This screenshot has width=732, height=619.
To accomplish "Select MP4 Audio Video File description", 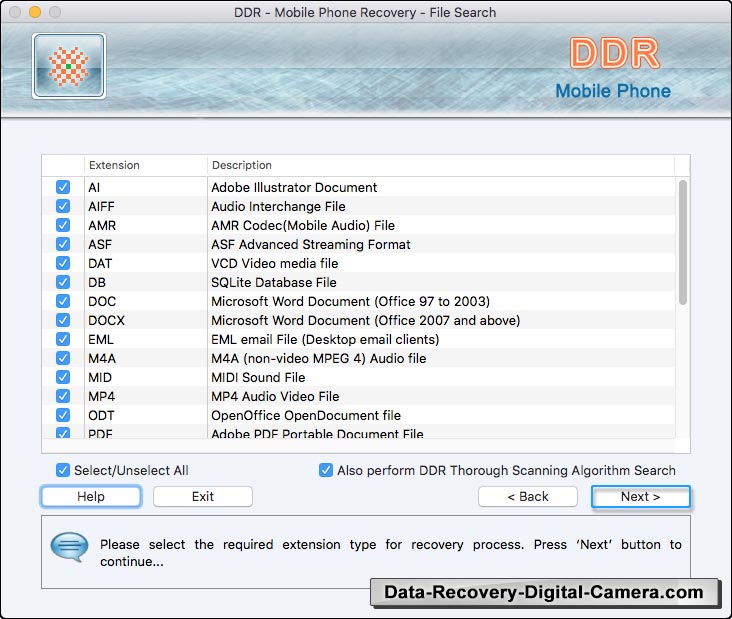I will tap(275, 396).
